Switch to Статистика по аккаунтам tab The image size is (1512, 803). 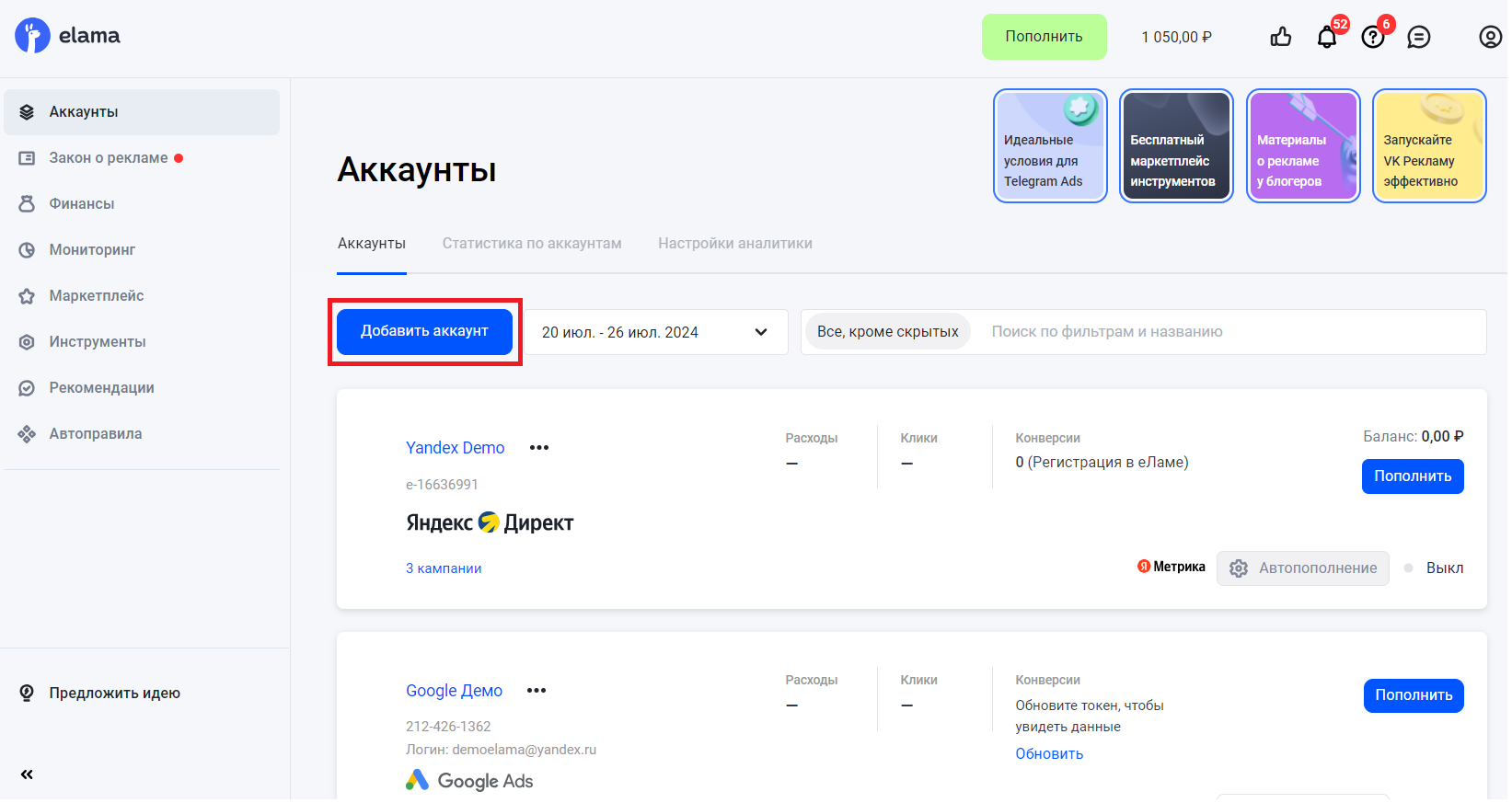coord(532,244)
